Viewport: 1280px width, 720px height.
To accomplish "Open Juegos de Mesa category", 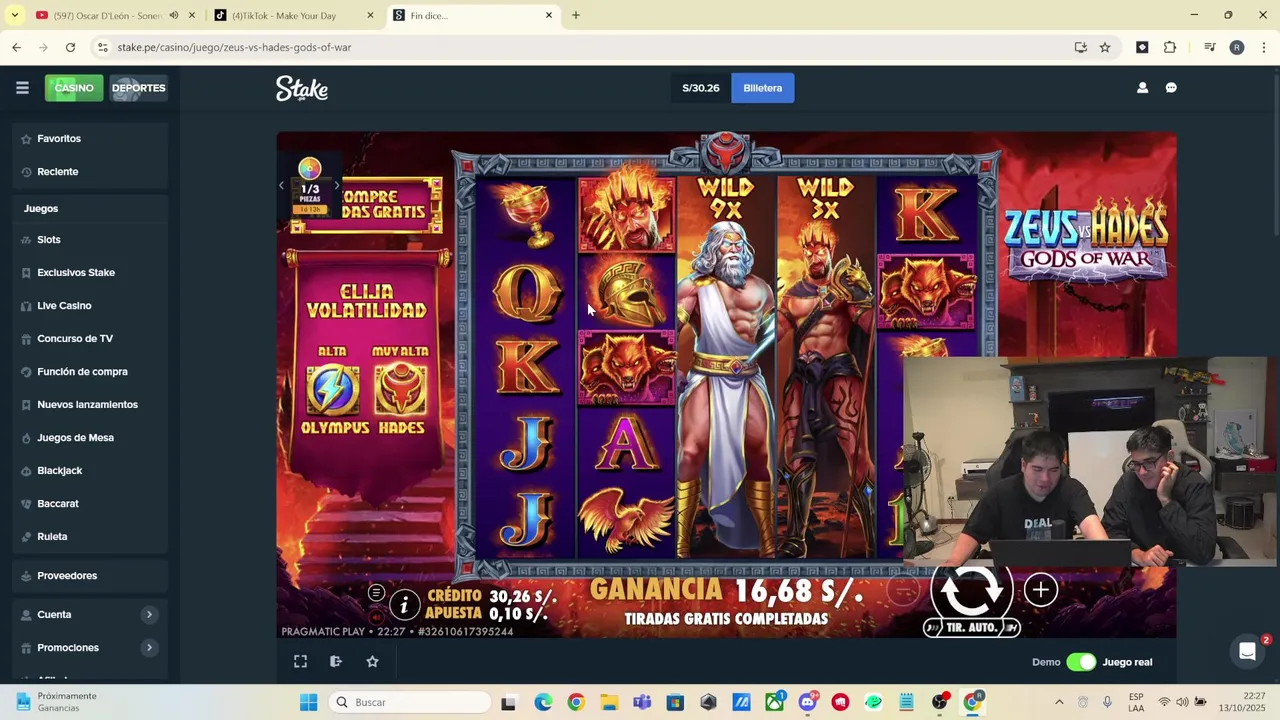I will (90, 438).
